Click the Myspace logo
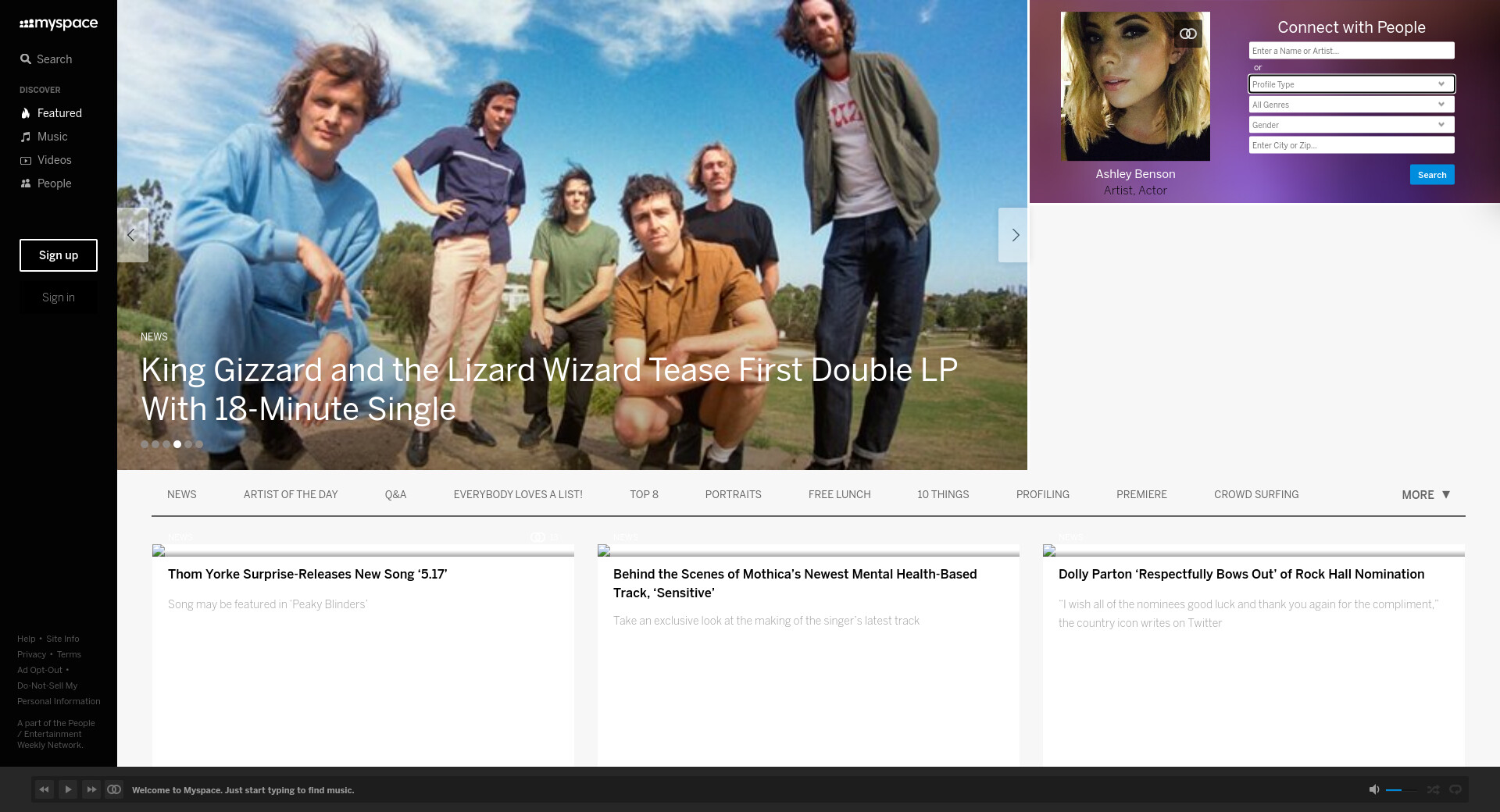 59,23
